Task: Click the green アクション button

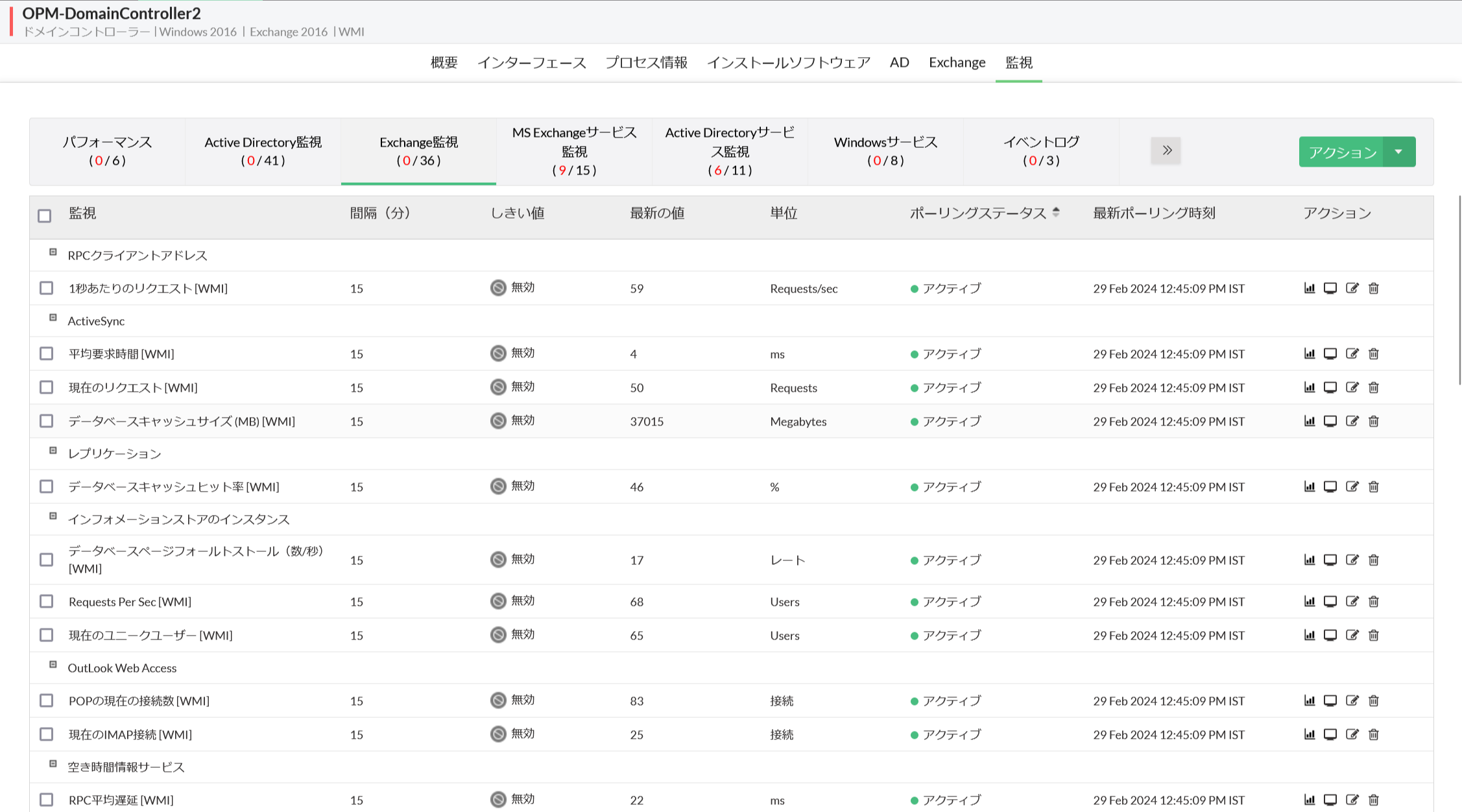Action: [x=1341, y=152]
